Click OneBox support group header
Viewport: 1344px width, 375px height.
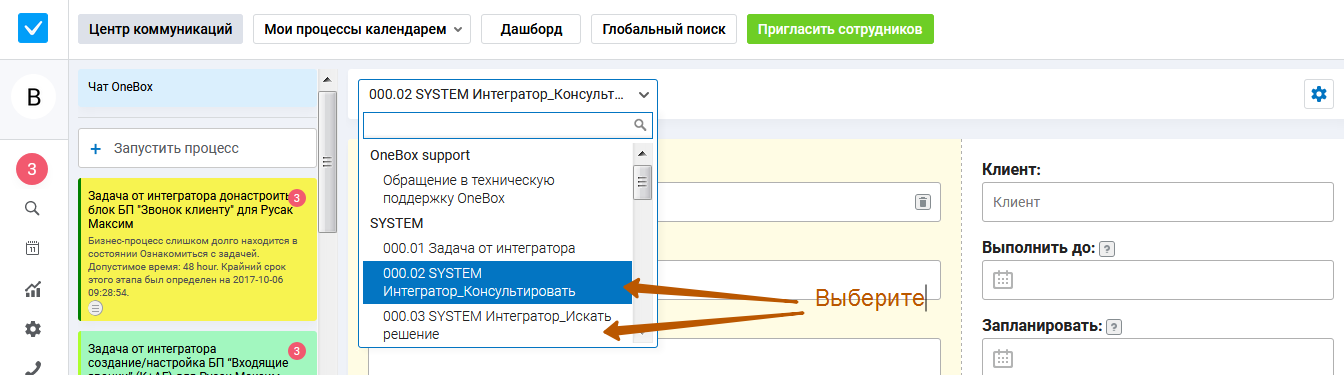click(420, 155)
